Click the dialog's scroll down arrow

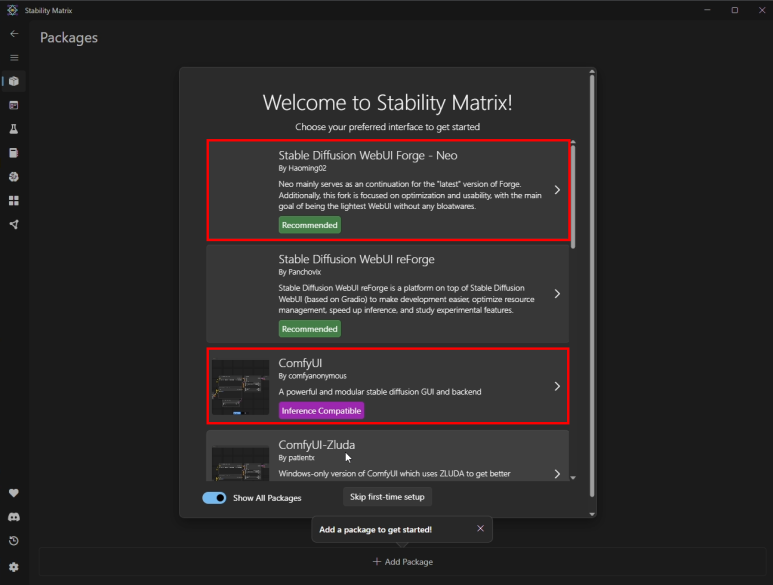592,514
